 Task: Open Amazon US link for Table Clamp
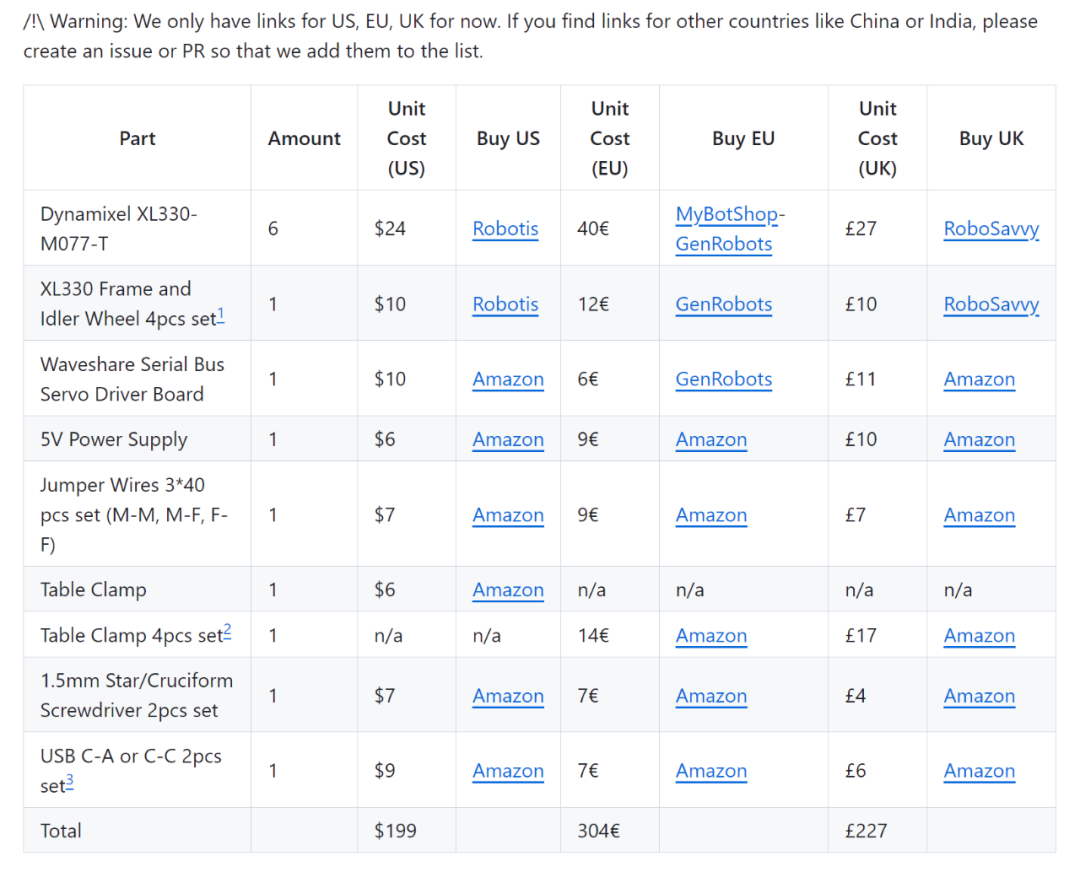coord(508,590)
